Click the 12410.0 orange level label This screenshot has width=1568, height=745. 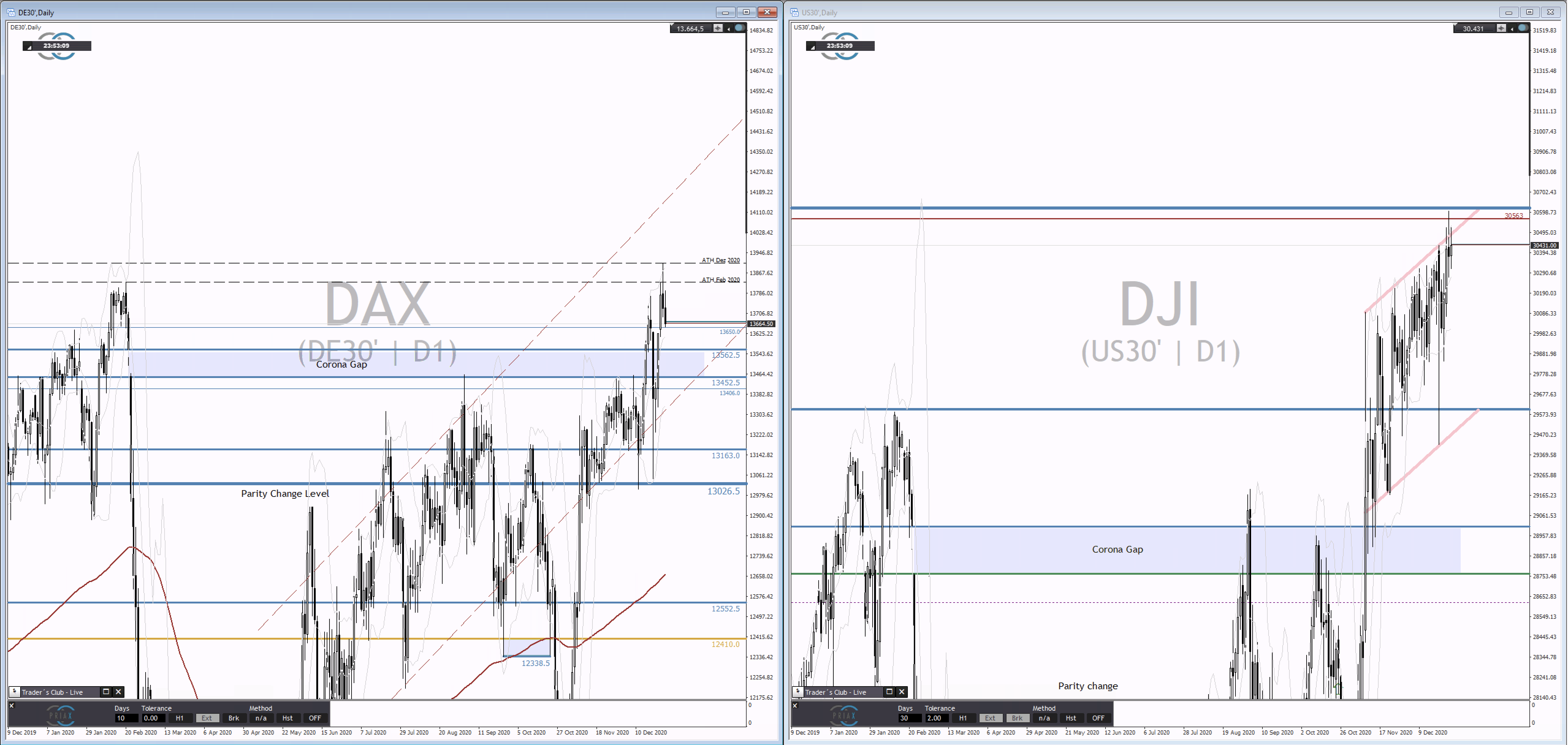[725, 644]
